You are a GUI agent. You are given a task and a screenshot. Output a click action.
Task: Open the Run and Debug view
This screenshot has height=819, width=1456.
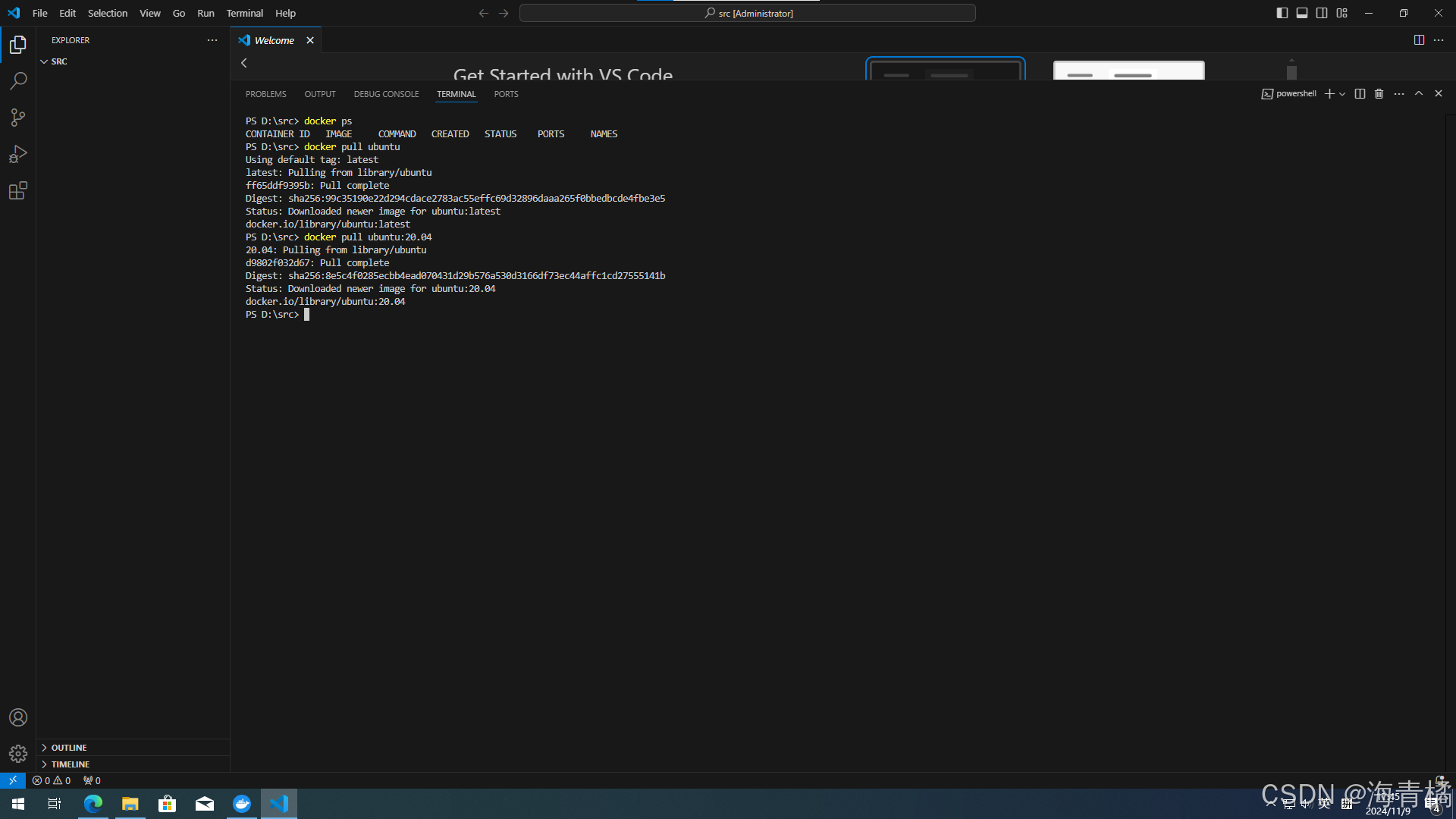(x=18, y=154)
